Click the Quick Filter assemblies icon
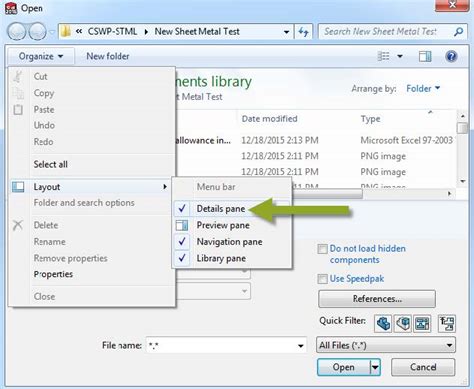The image size is (474, 389). 403,323
